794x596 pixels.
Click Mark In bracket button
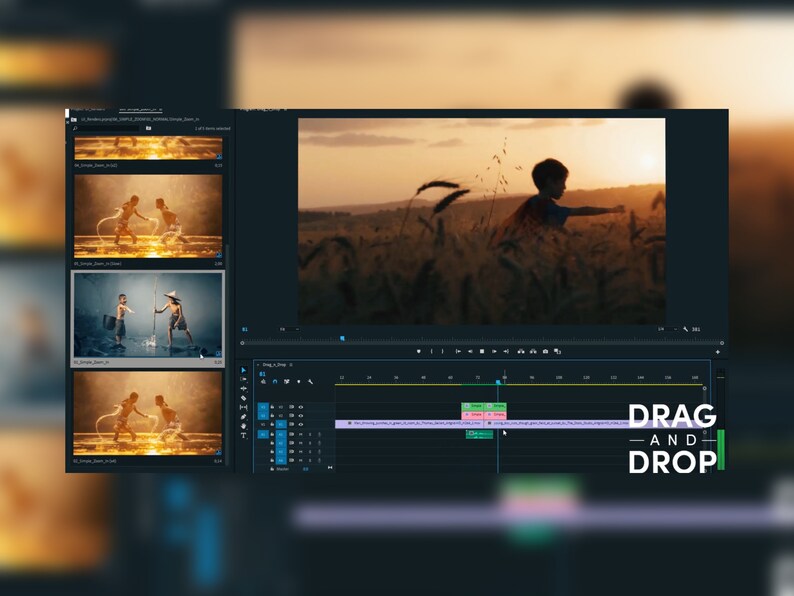point(431,351)
